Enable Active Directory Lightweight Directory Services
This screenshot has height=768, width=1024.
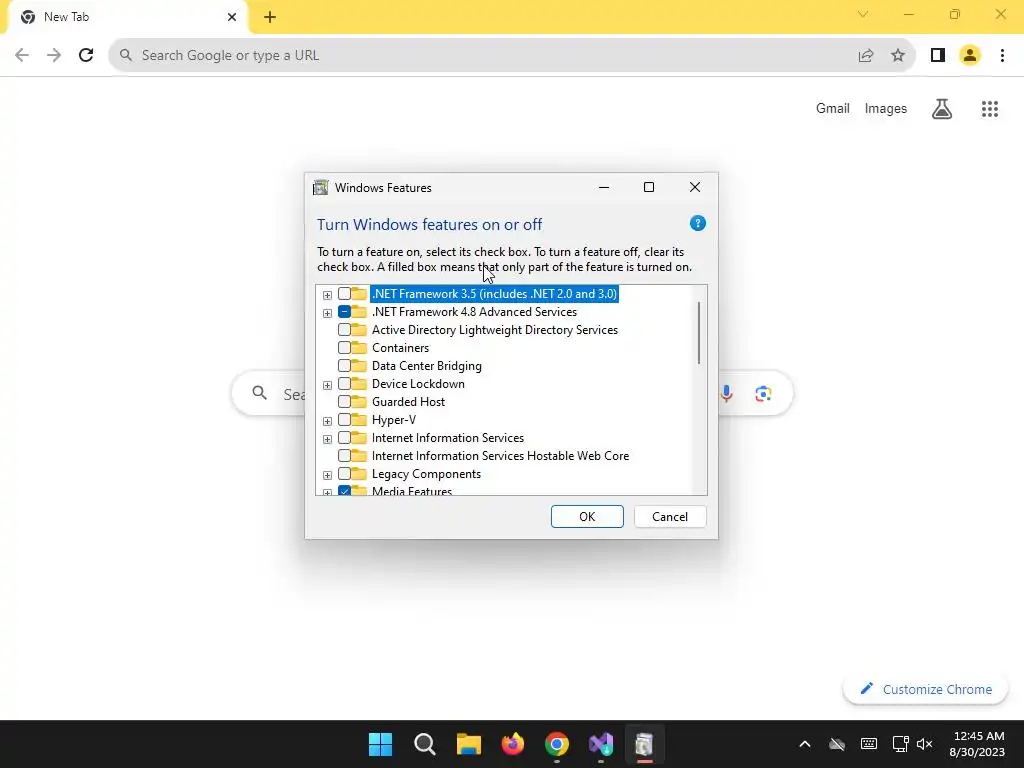[x=344, y=330]
